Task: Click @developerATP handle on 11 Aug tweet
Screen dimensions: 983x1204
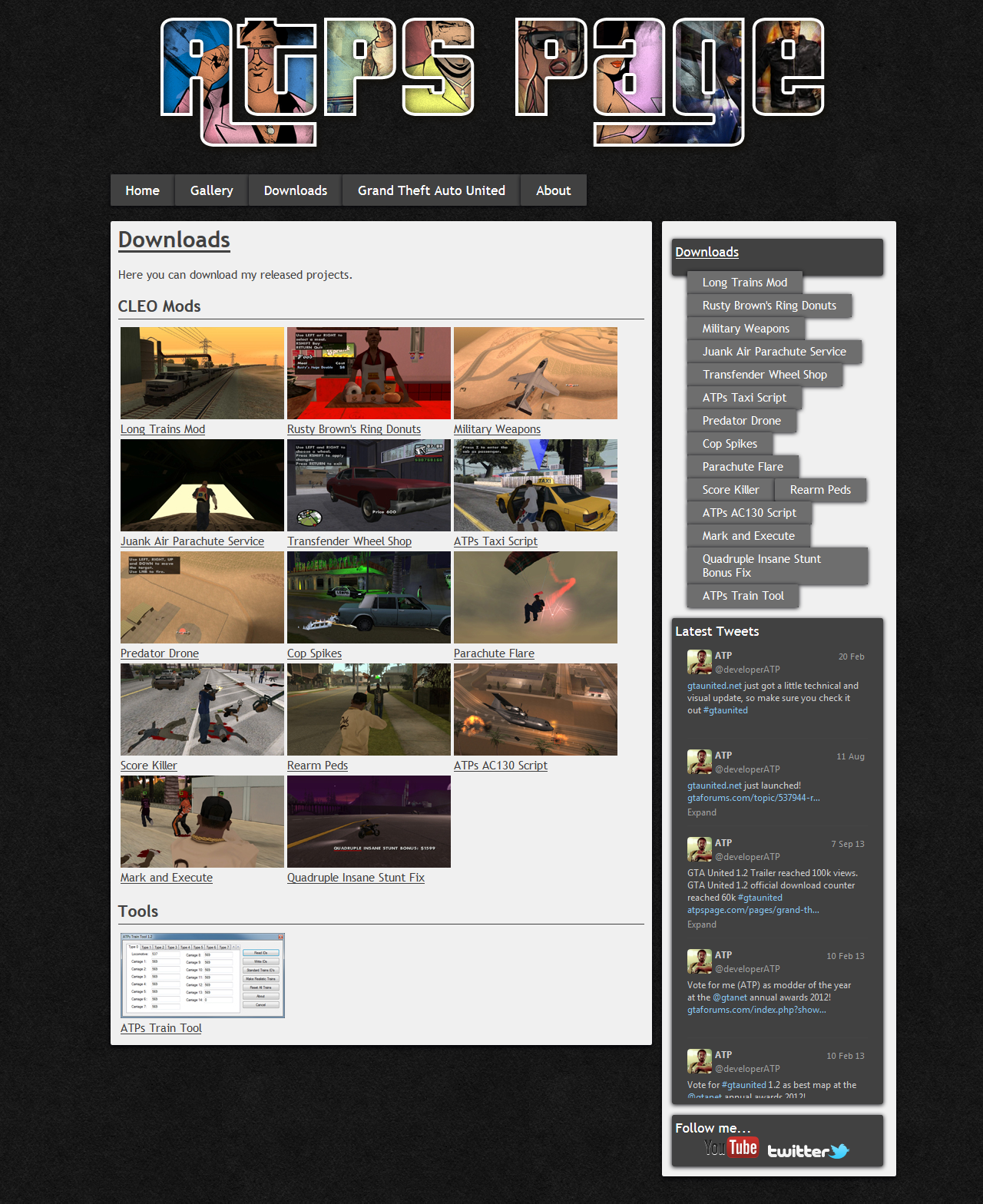Action: point(747,769)
